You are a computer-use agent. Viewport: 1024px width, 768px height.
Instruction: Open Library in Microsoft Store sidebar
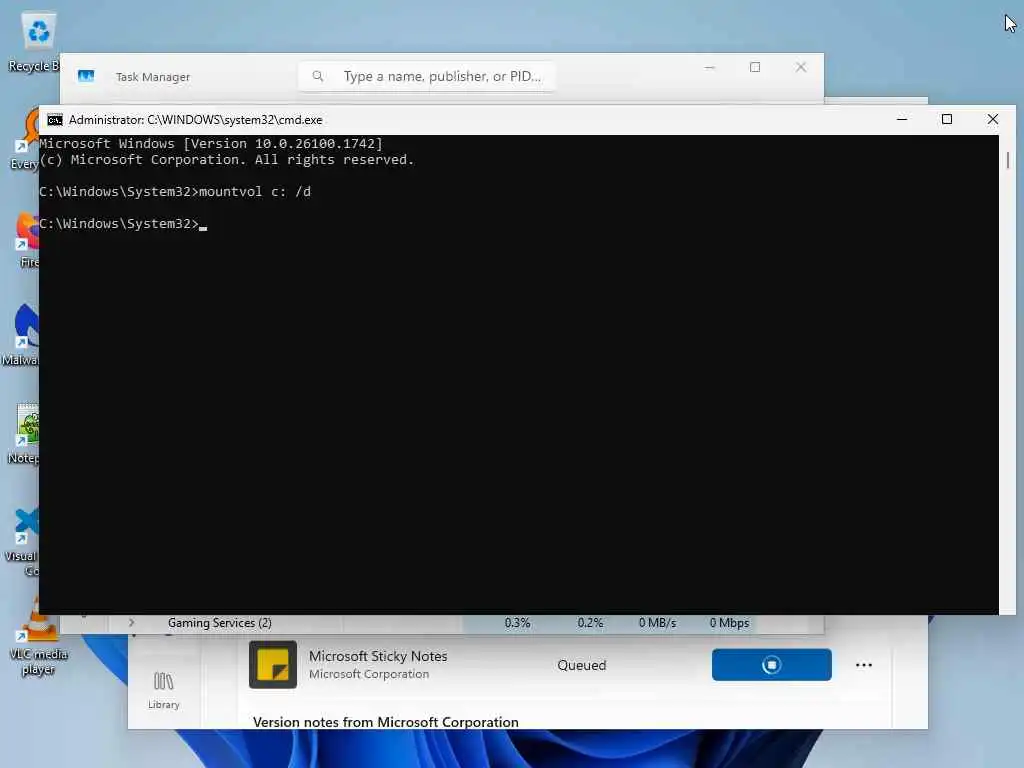[x=163, y=690]
